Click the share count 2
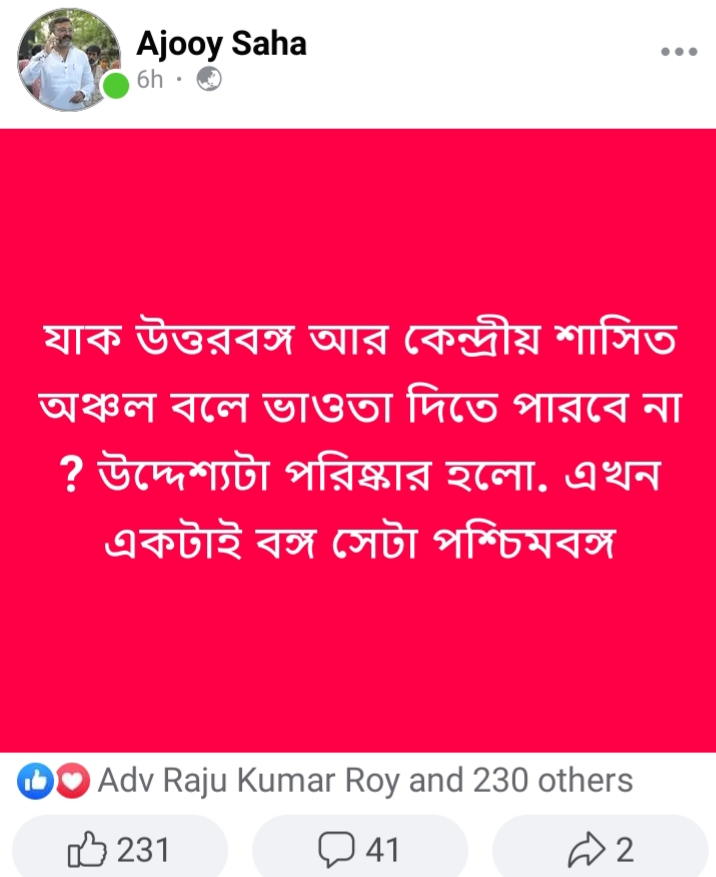716x877 pixels. [x=625, y=850]
